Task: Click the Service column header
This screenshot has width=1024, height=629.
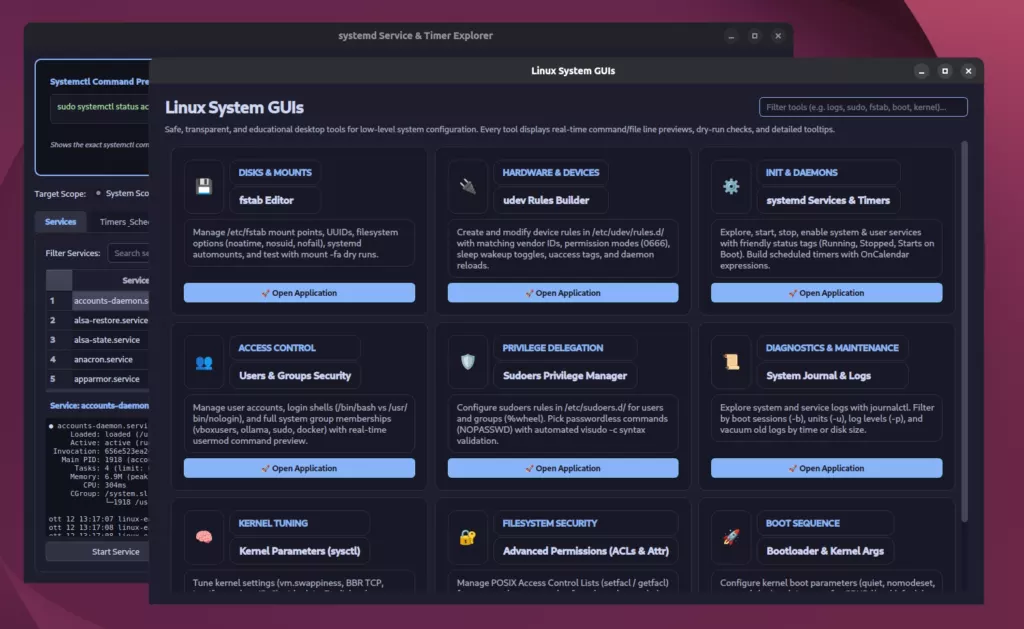Action: pos(111,280)
